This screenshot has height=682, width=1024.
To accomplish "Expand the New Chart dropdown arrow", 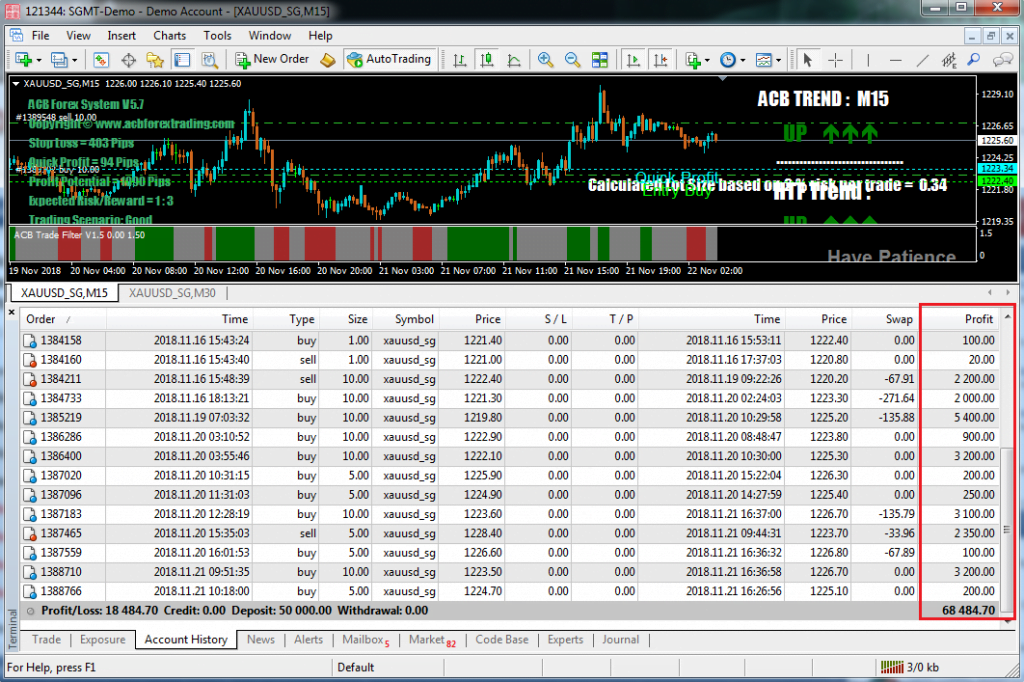I will click(x=39, y=61).
